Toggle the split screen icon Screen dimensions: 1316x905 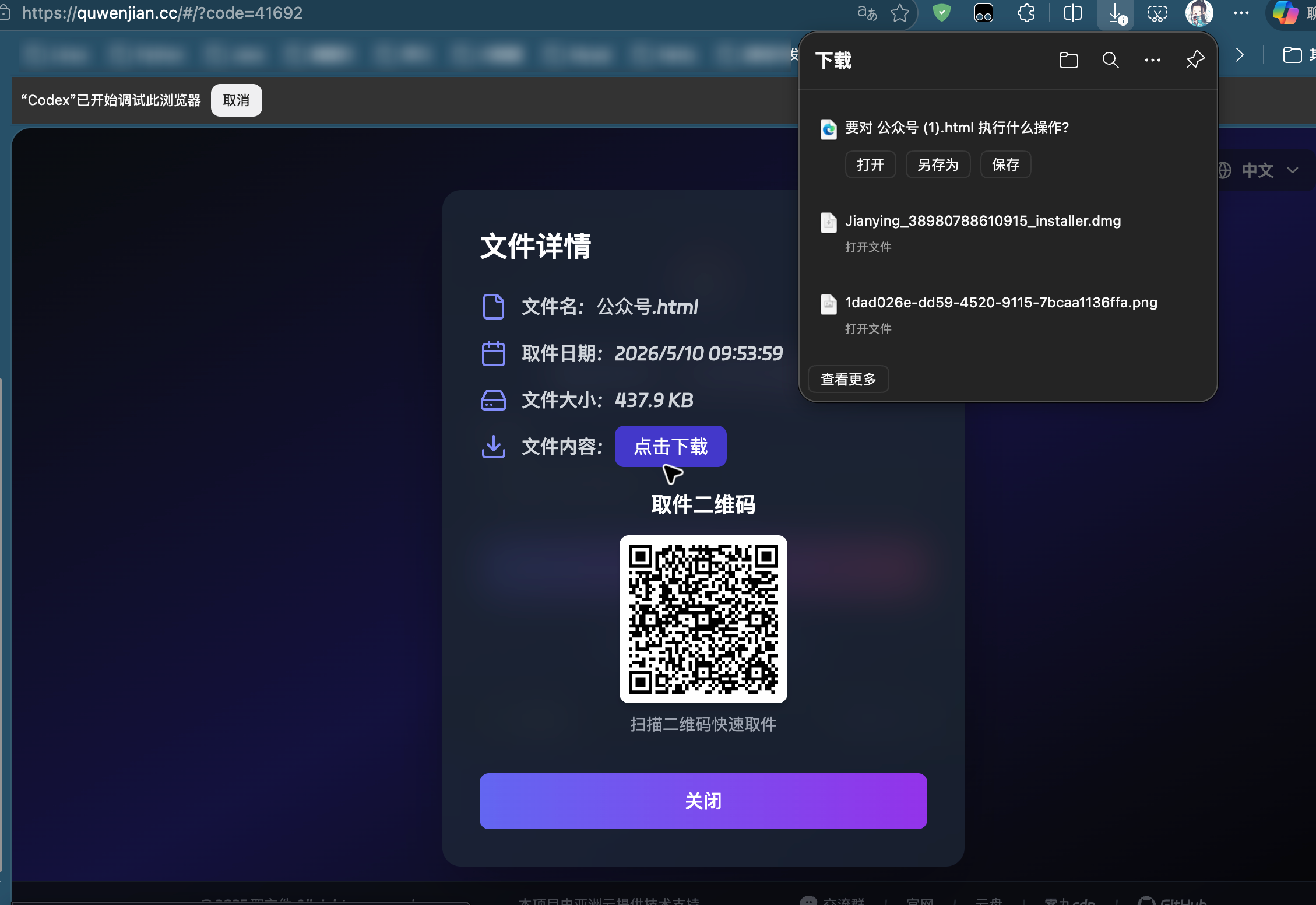(x=1073, y=13)
